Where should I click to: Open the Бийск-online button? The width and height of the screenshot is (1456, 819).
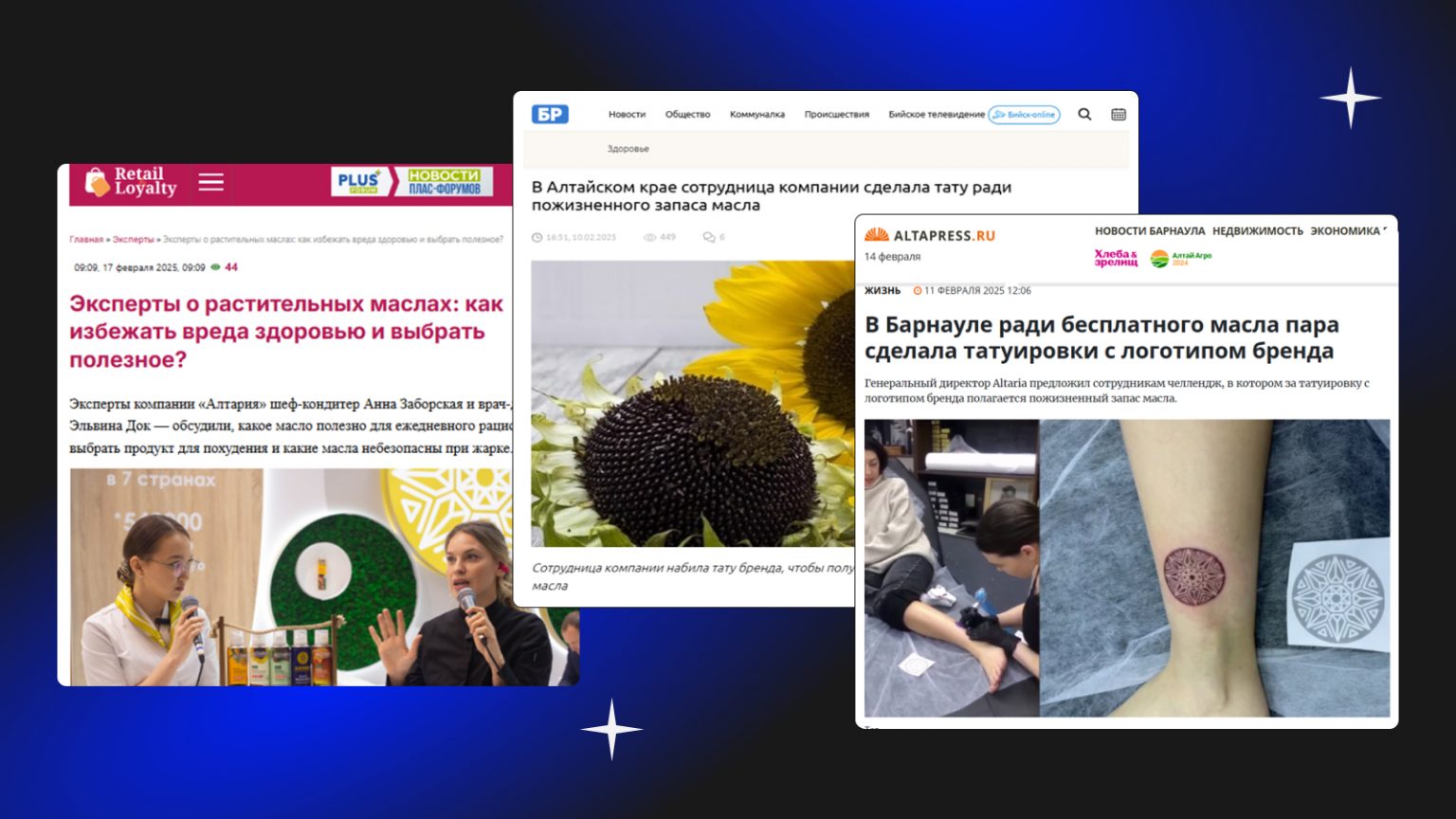tap(1024, 115)
